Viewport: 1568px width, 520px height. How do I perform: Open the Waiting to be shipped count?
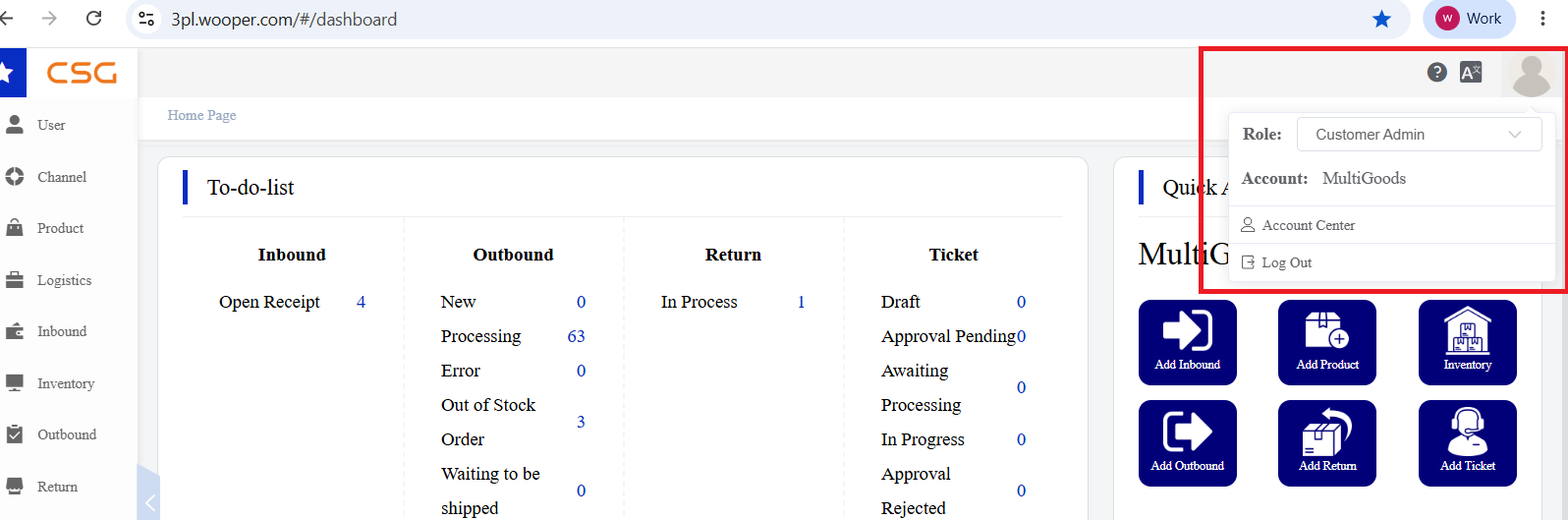tap(581, 491)
